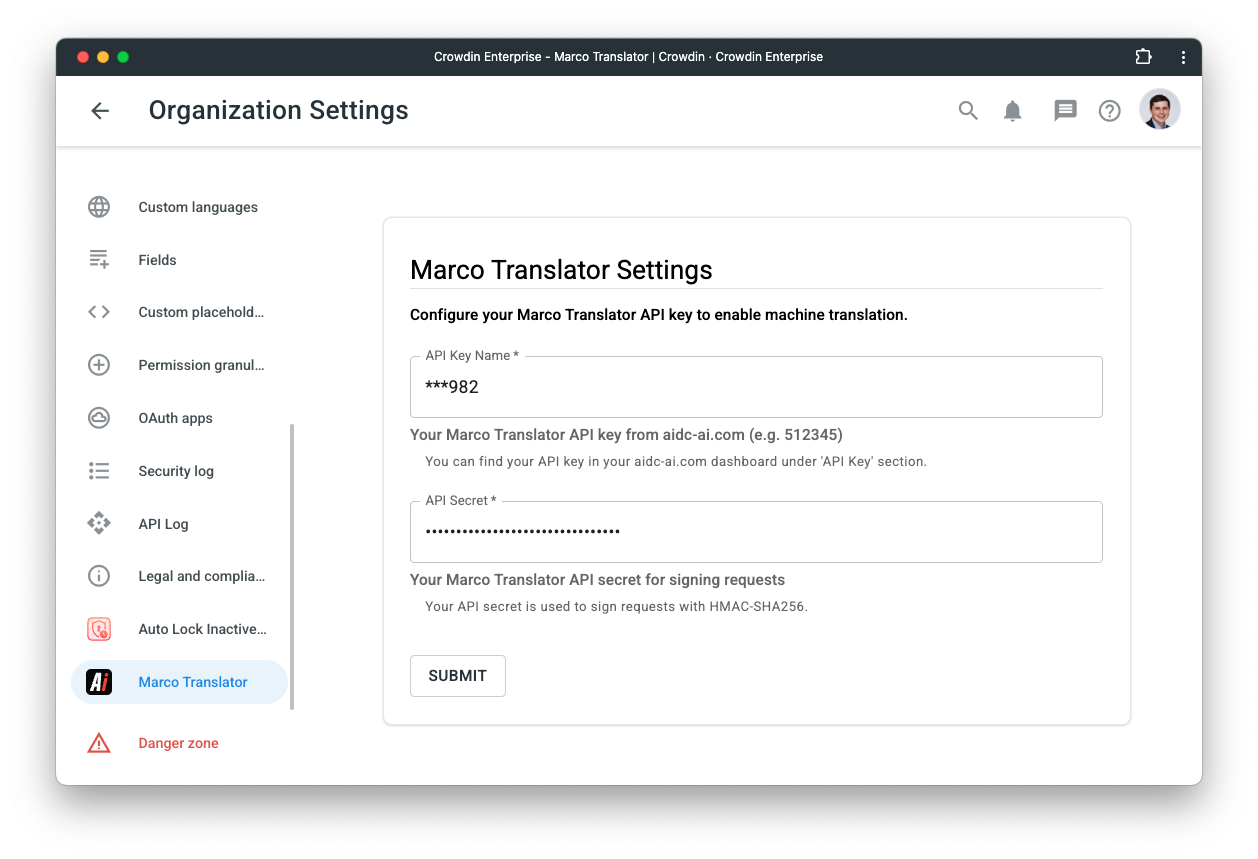
Task: Open Custom placeholders sidebar item
Action: pyautogui.click(x=179, y=312)
